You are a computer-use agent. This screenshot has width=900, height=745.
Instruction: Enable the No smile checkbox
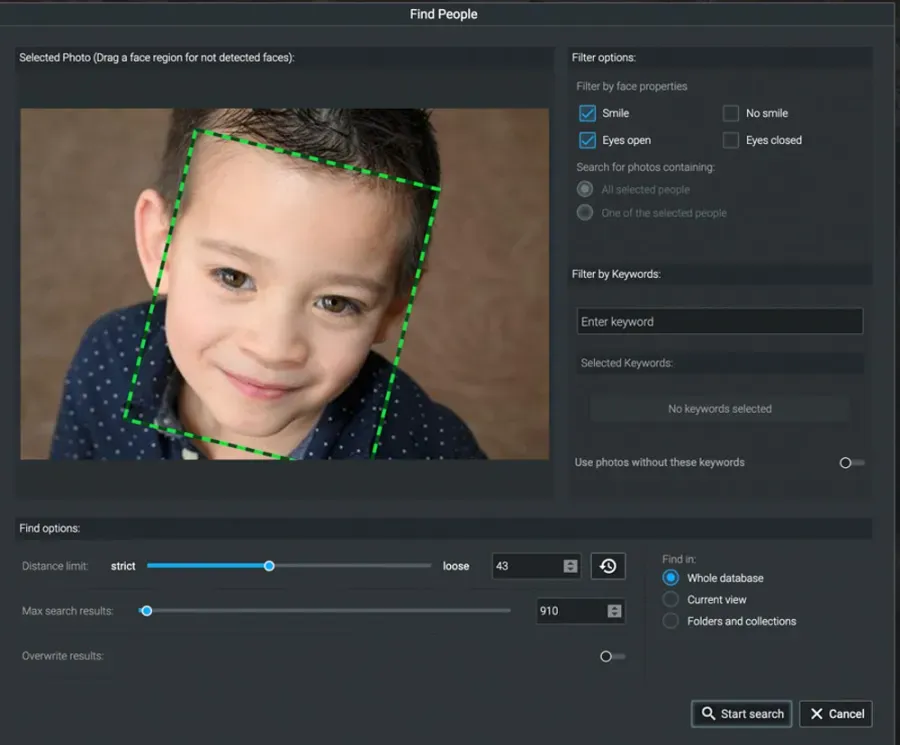click(731, 113)
